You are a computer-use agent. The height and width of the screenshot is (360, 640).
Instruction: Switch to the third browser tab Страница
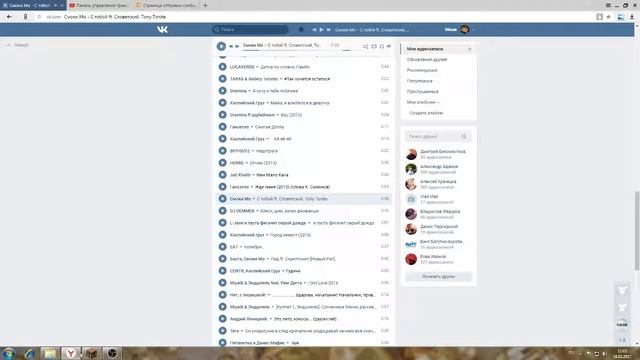click(166, 5)
